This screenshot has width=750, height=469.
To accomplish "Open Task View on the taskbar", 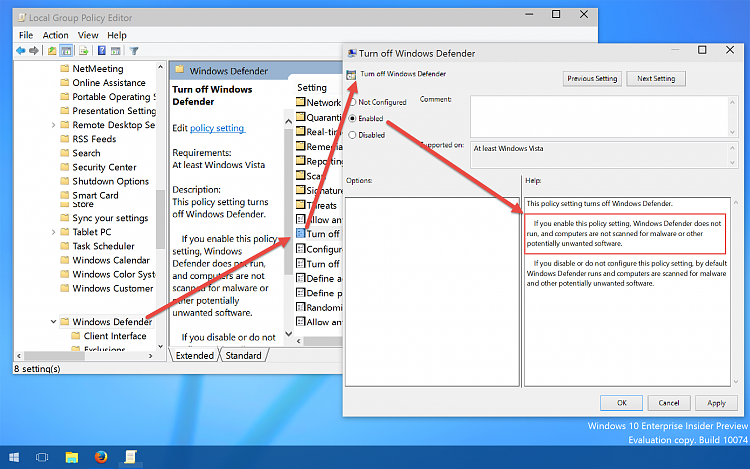I will [x=42, y=458].
